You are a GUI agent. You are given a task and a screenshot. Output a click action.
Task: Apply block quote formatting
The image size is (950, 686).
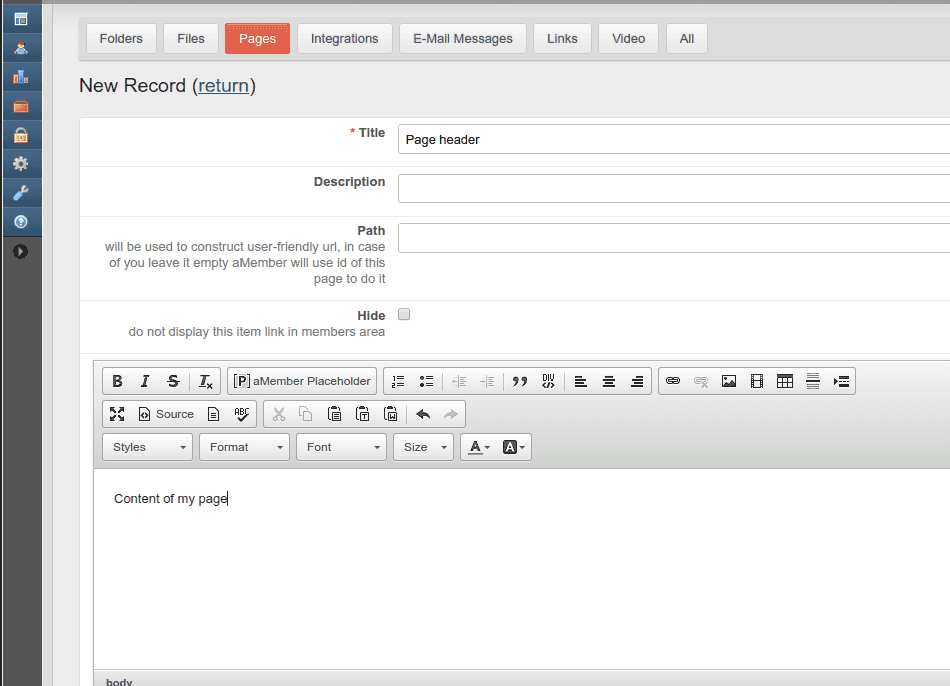520,381
